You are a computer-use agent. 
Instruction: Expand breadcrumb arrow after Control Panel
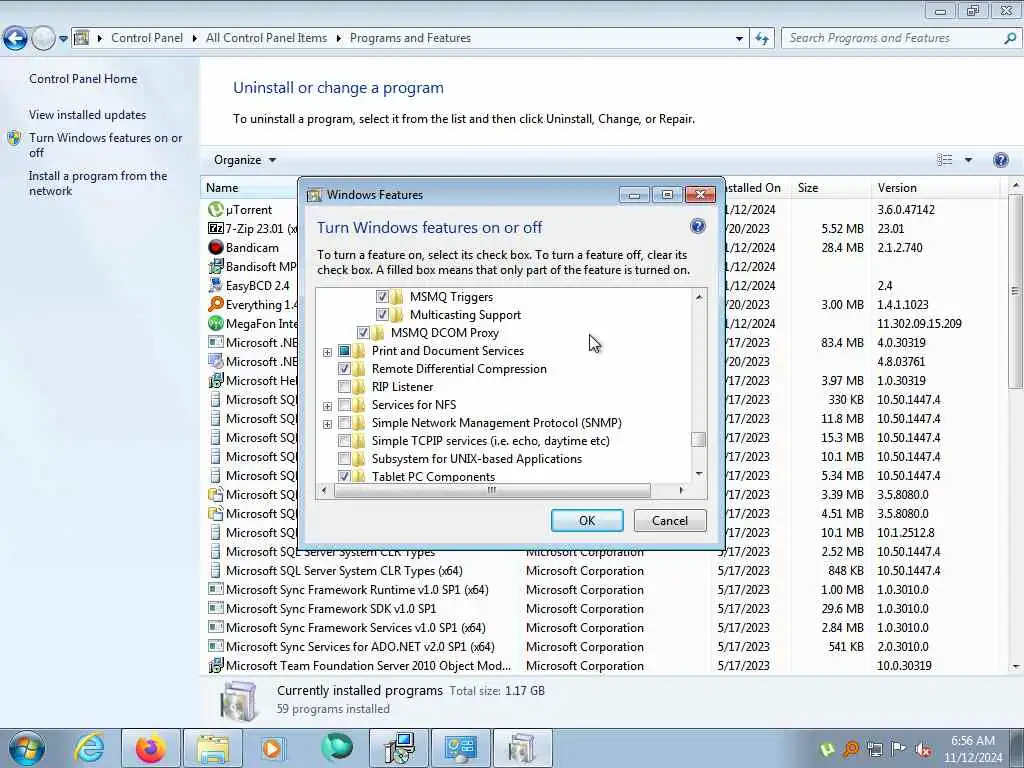(195, 39)
